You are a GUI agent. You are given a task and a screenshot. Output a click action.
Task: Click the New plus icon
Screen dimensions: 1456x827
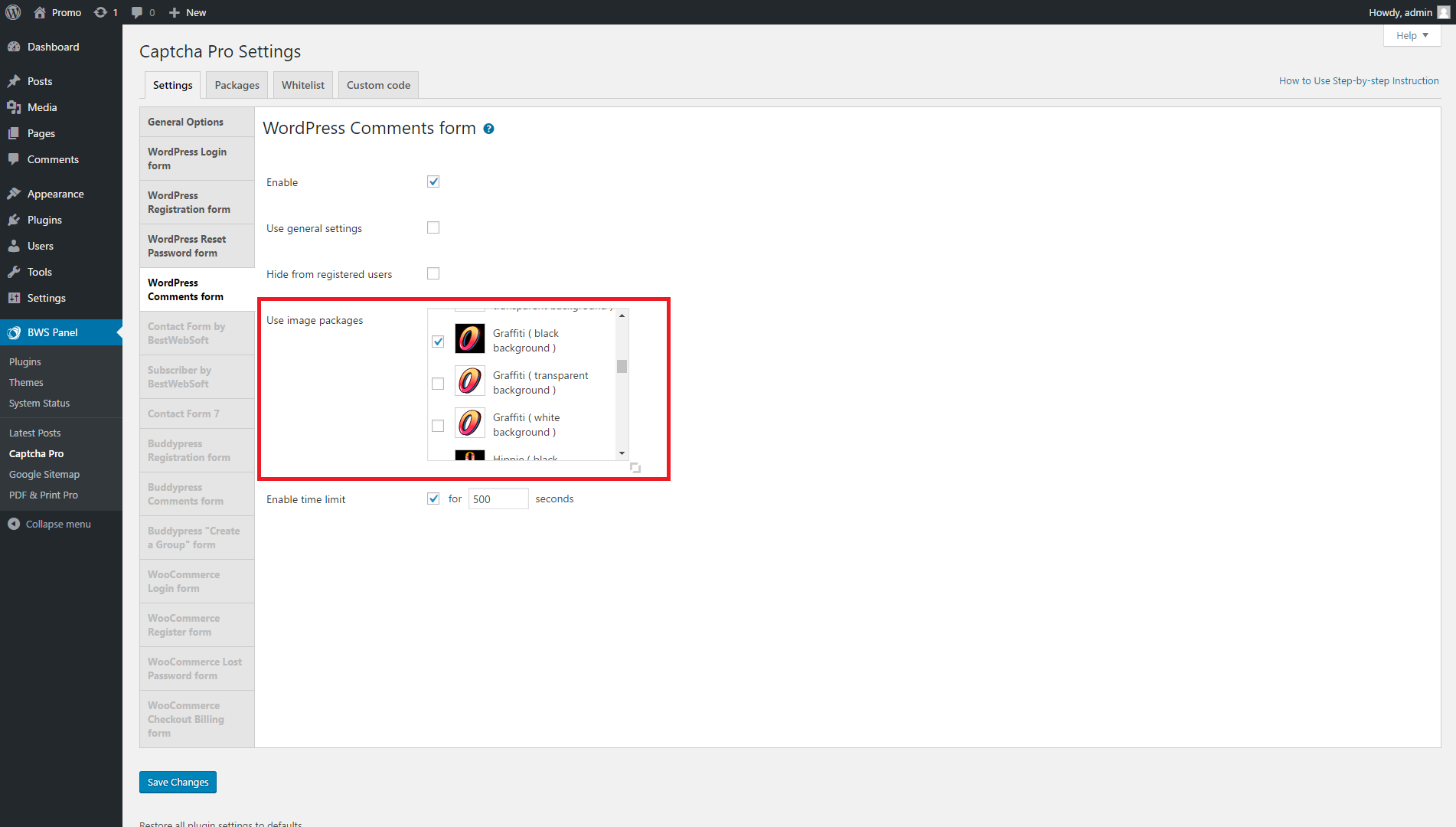tap(175, 12)
